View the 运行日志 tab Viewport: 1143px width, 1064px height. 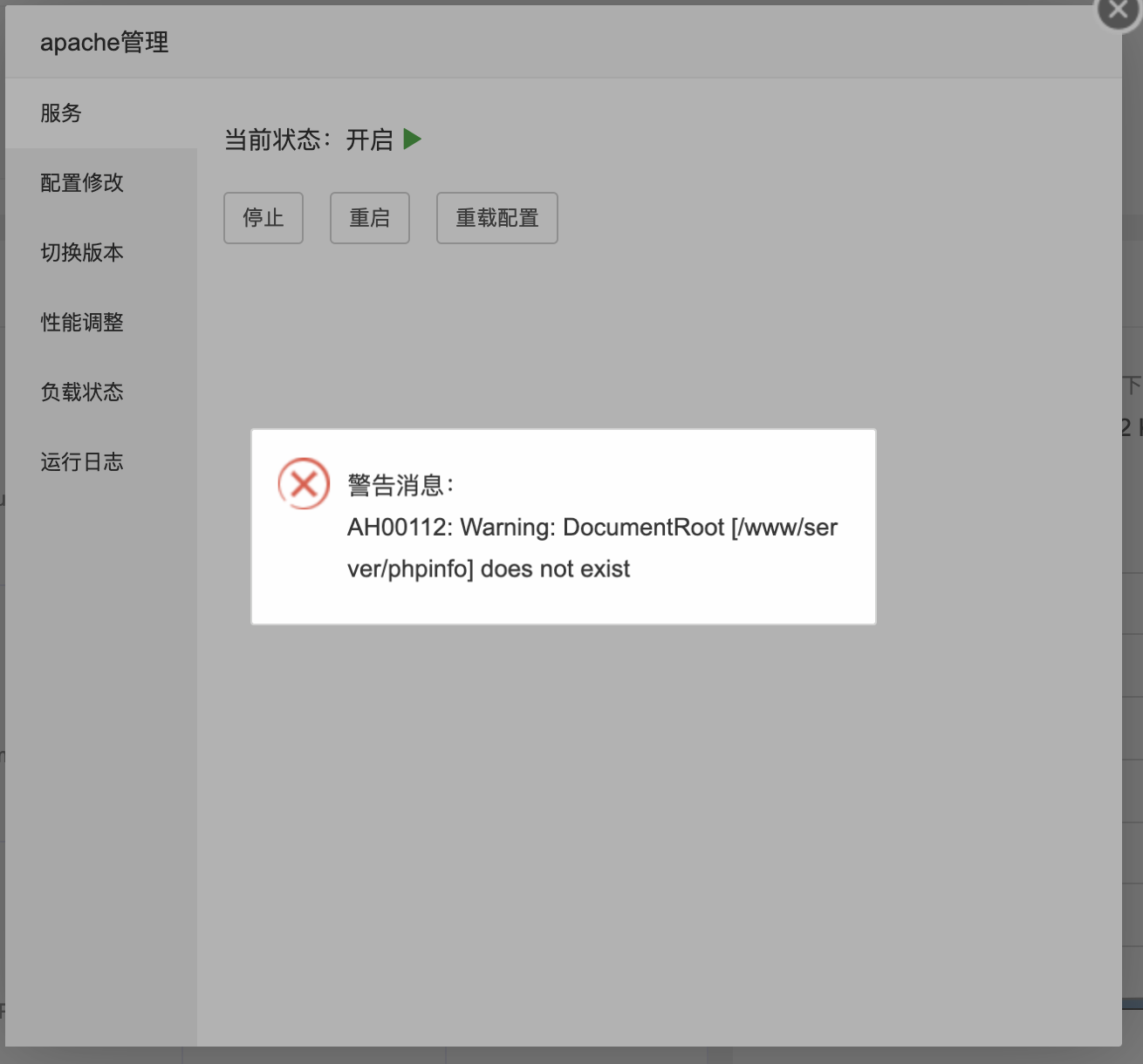[x=82, y=462]
